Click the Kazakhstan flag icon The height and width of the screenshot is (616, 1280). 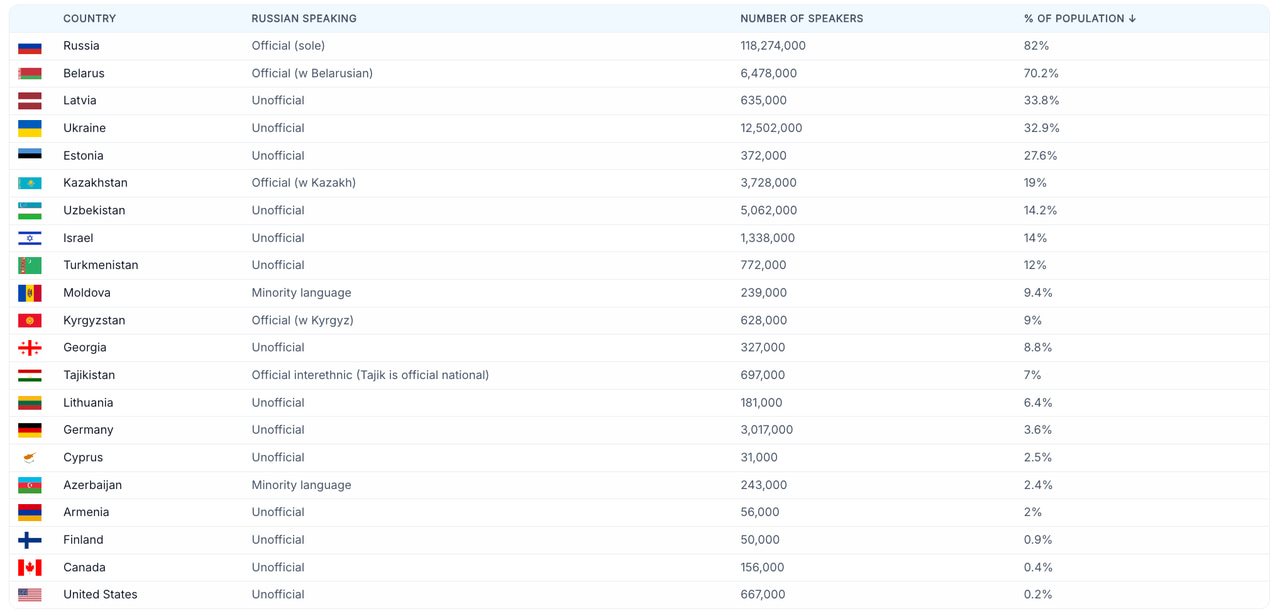pyautogui.click(x=30, y=183)
